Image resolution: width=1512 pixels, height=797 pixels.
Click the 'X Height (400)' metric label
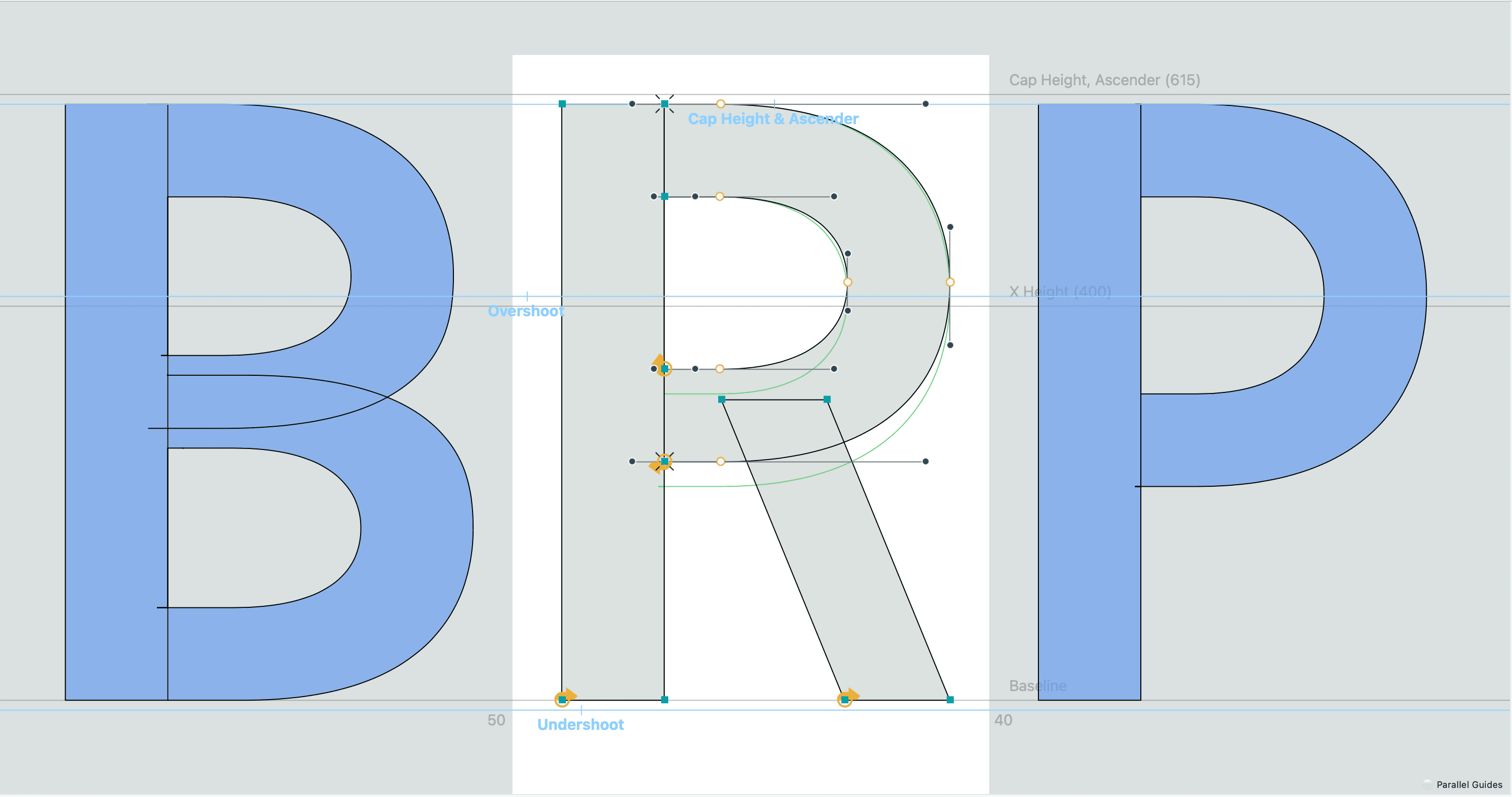(1060, 292)
